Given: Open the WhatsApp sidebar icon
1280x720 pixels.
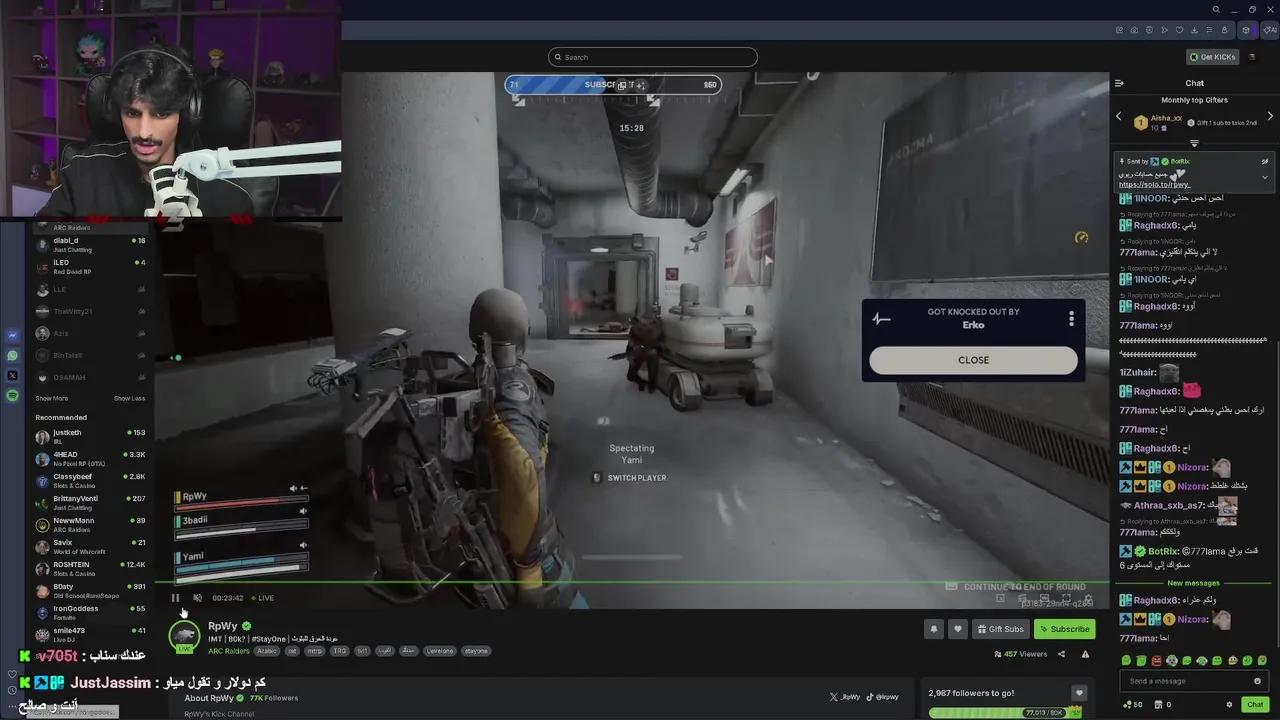Looking at the screenshot, I should pyautogui.click(x=12, y=355).
